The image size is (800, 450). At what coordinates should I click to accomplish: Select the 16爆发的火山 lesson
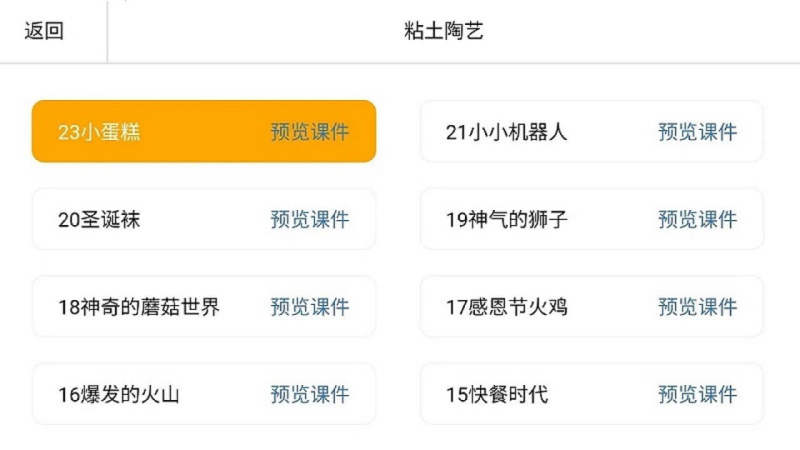click(x=119, y=395)
